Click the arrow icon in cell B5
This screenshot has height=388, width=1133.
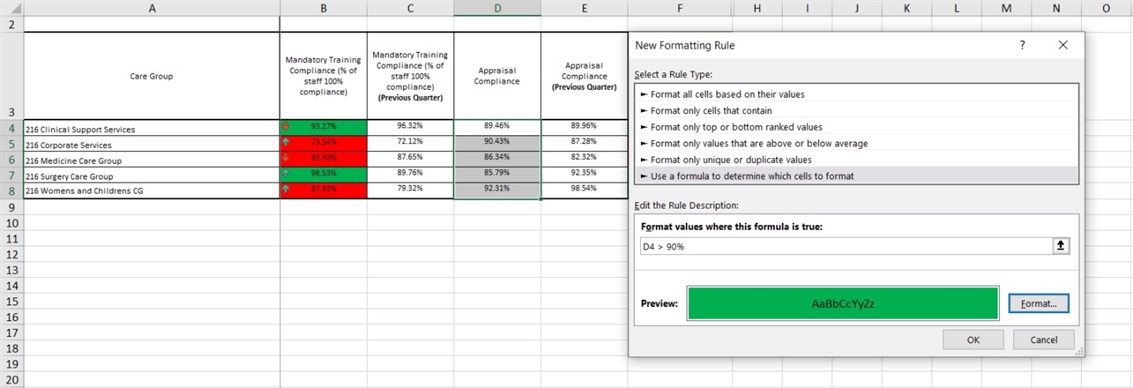point(286,142)
